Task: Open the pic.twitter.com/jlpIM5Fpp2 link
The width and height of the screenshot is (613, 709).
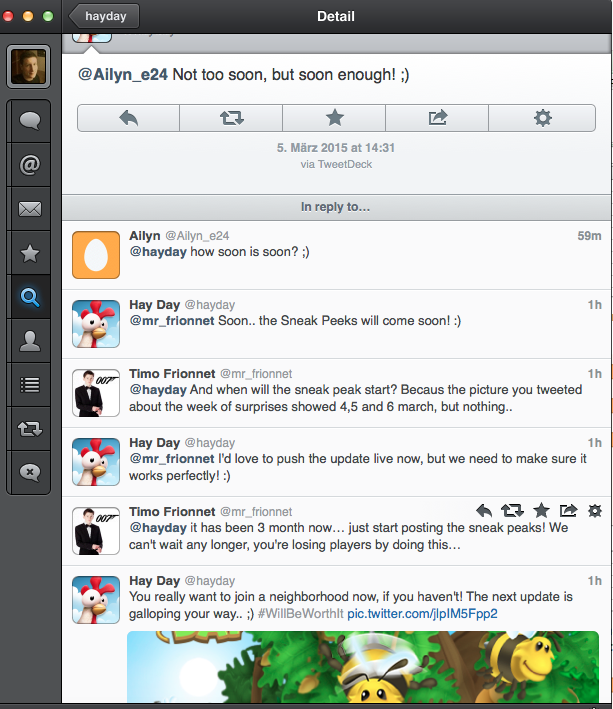Action: point(422,613)
